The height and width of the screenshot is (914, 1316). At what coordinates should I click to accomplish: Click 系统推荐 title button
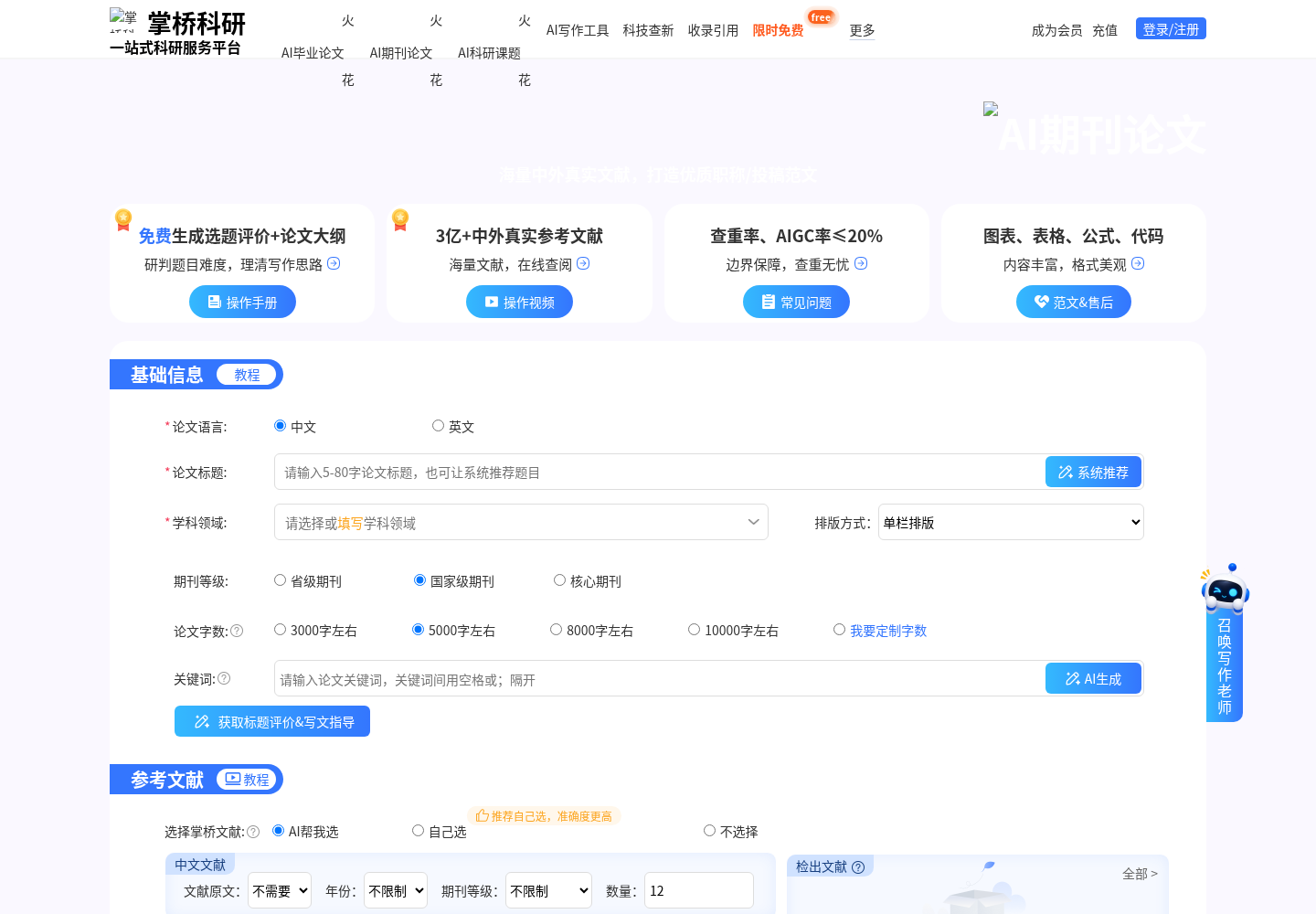1093,472
